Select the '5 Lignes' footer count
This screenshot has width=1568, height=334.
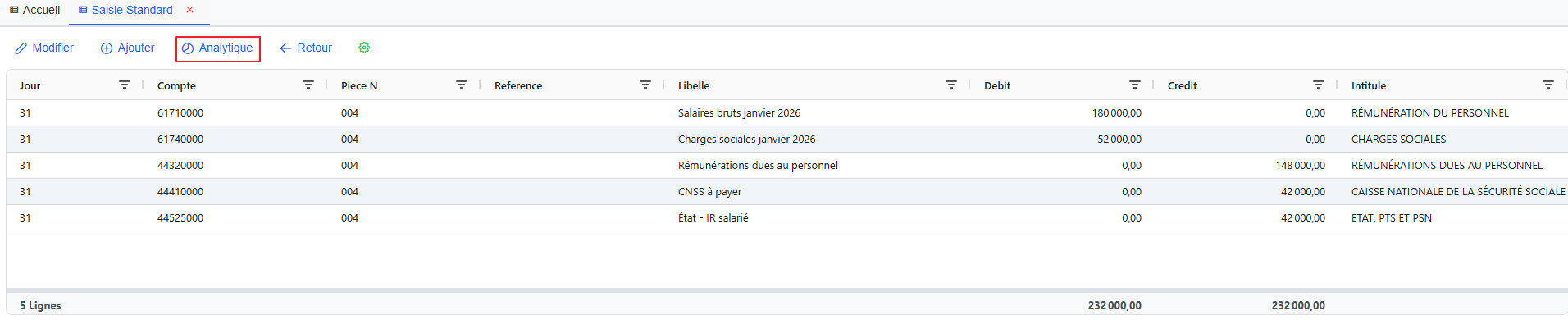pos(40,305)
